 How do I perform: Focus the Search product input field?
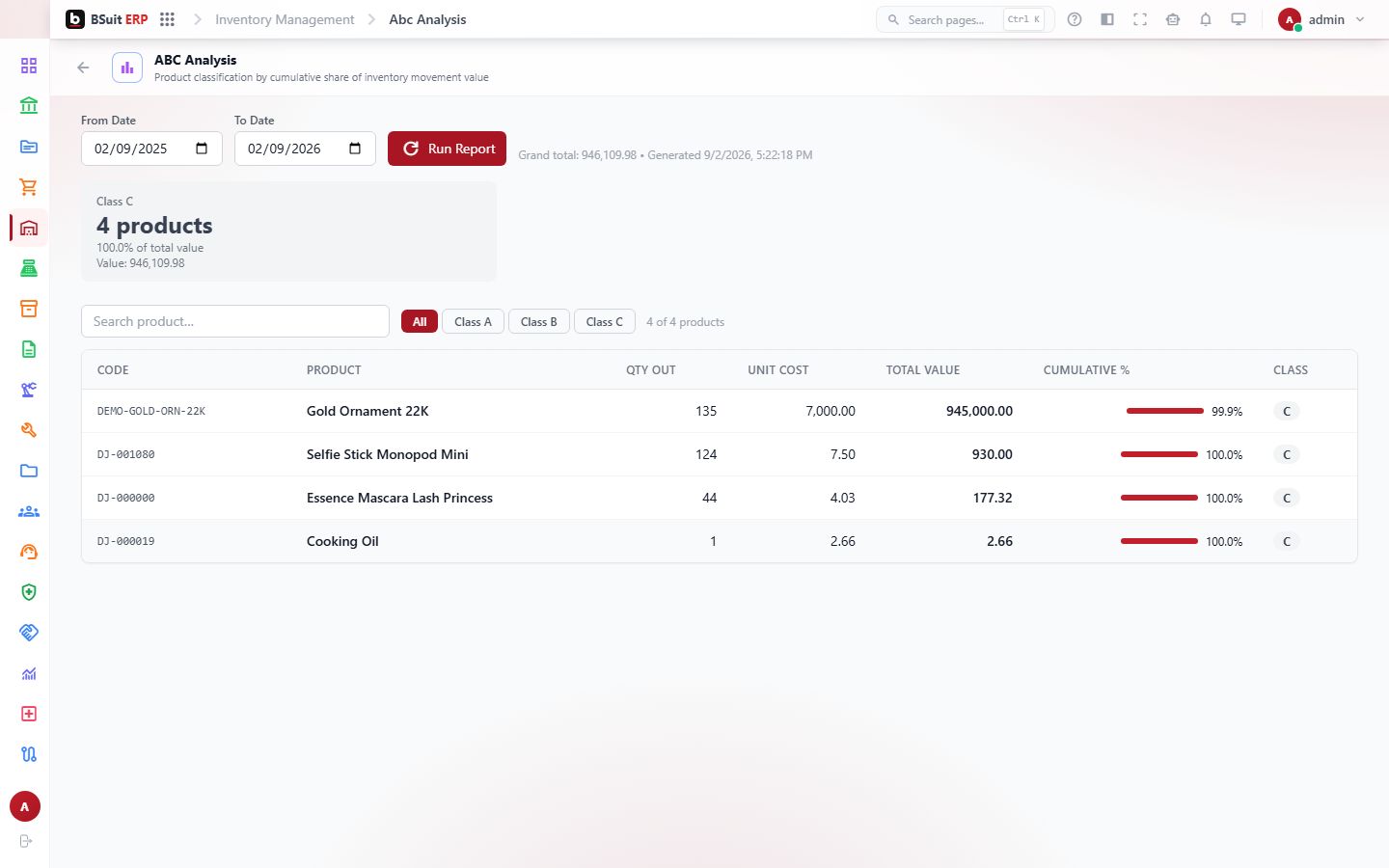pyautogui.click(x=235, y=321)
